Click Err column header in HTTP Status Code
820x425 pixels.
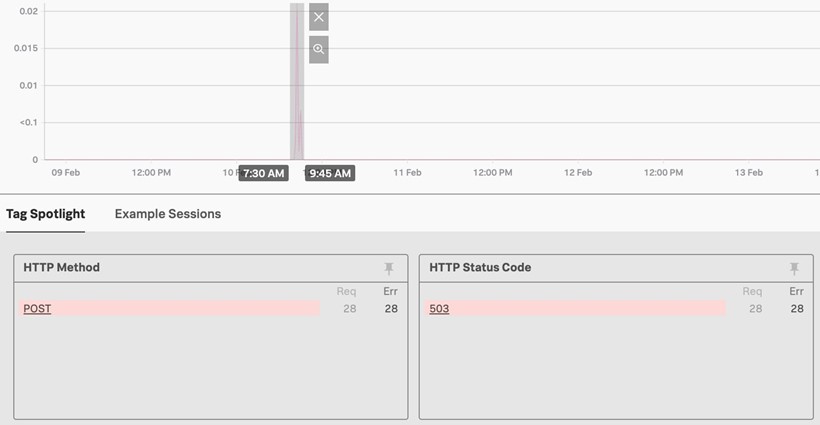pyautogui.click(x=796, y=291)
